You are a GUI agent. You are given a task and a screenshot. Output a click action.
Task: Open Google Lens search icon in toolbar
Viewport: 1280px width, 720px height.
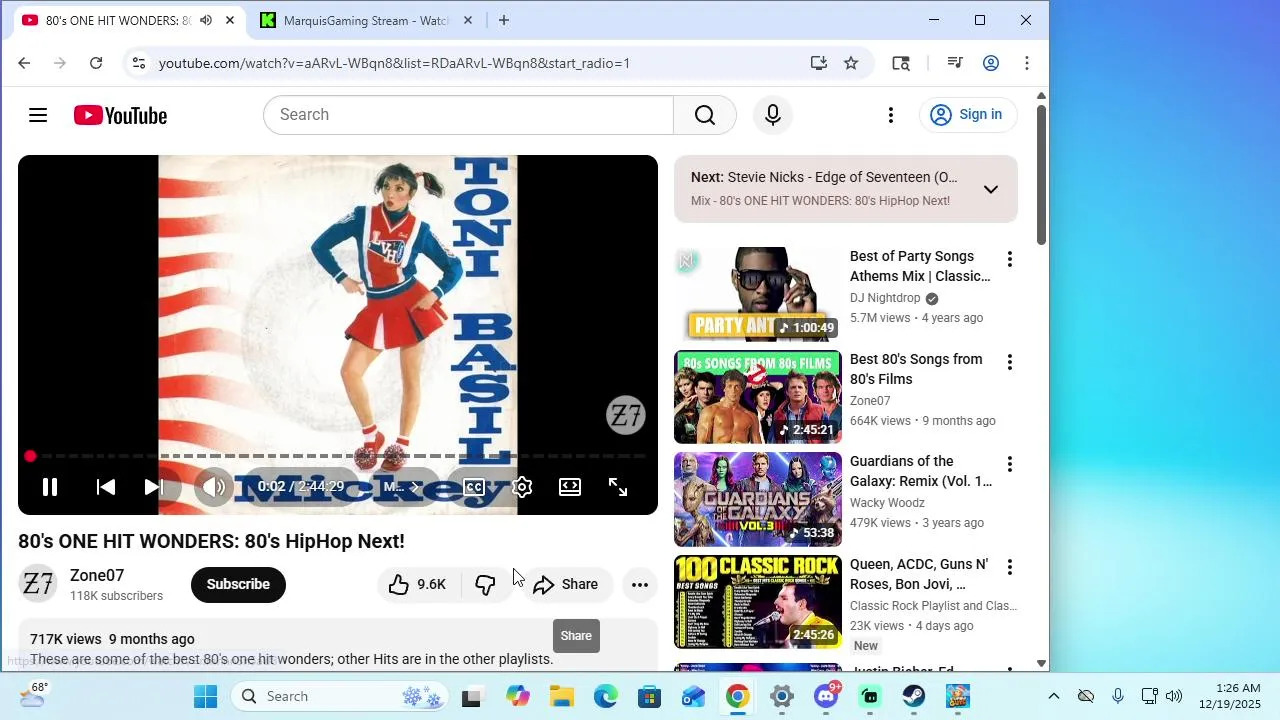(901, 63)
